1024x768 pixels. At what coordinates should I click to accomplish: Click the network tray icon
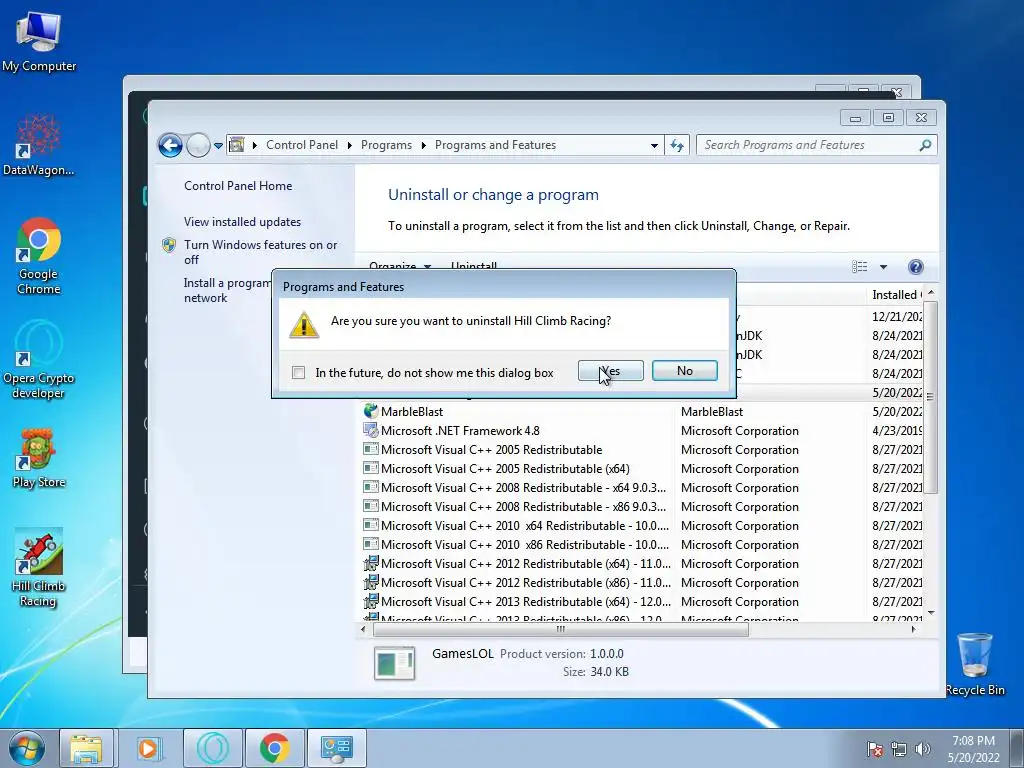[x=899, y=749]
